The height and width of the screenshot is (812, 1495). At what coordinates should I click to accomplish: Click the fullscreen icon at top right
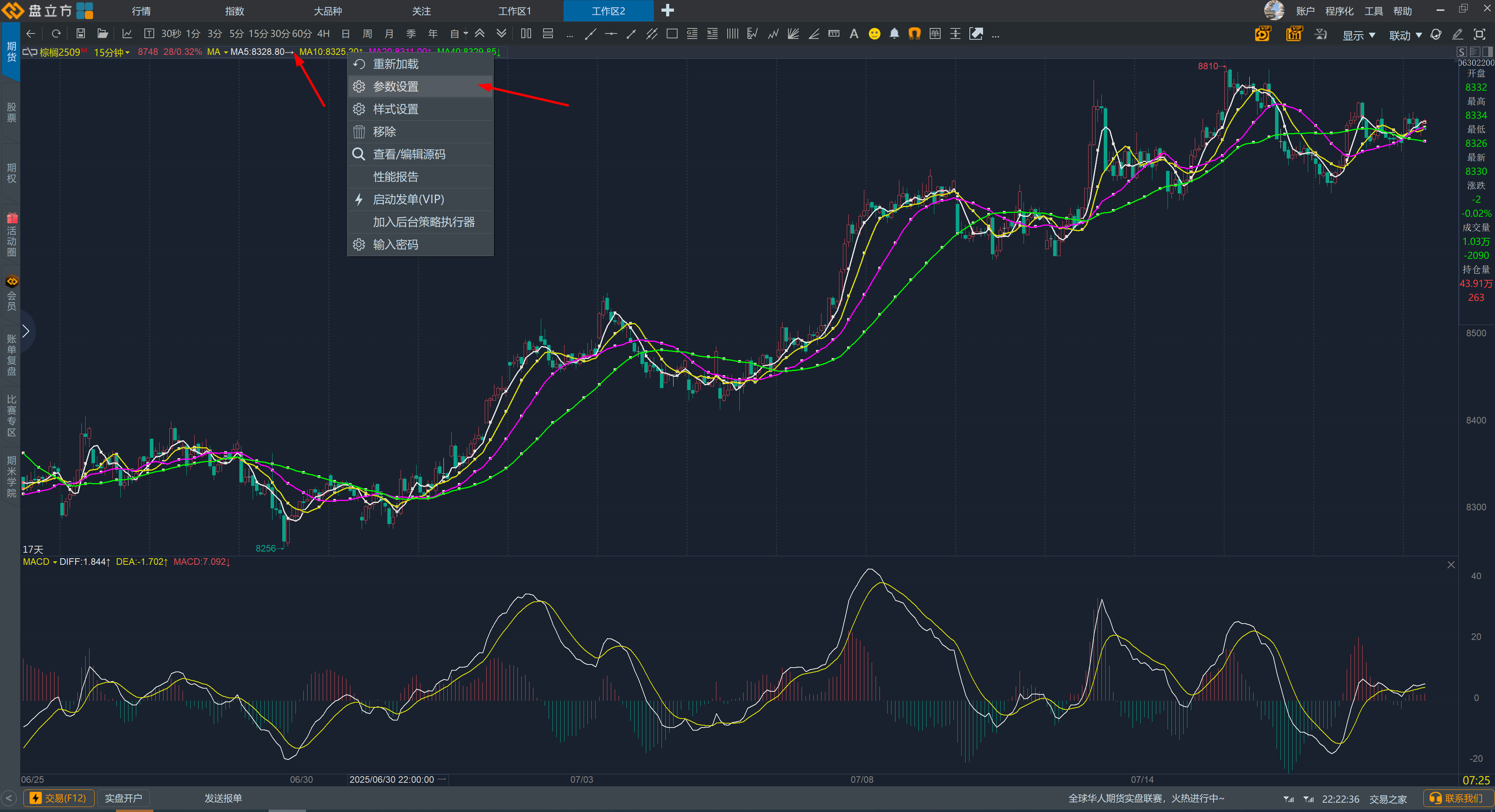click(x=1479, y=33)
